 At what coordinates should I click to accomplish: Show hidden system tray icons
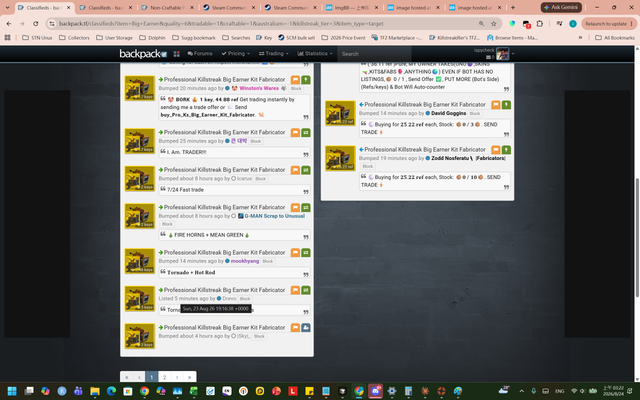[x=521, y=391]
